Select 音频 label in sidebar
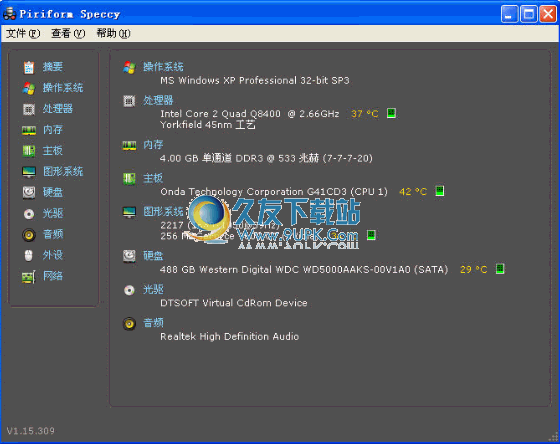This screenshot has width=560, height=444. tap(53, 234)
